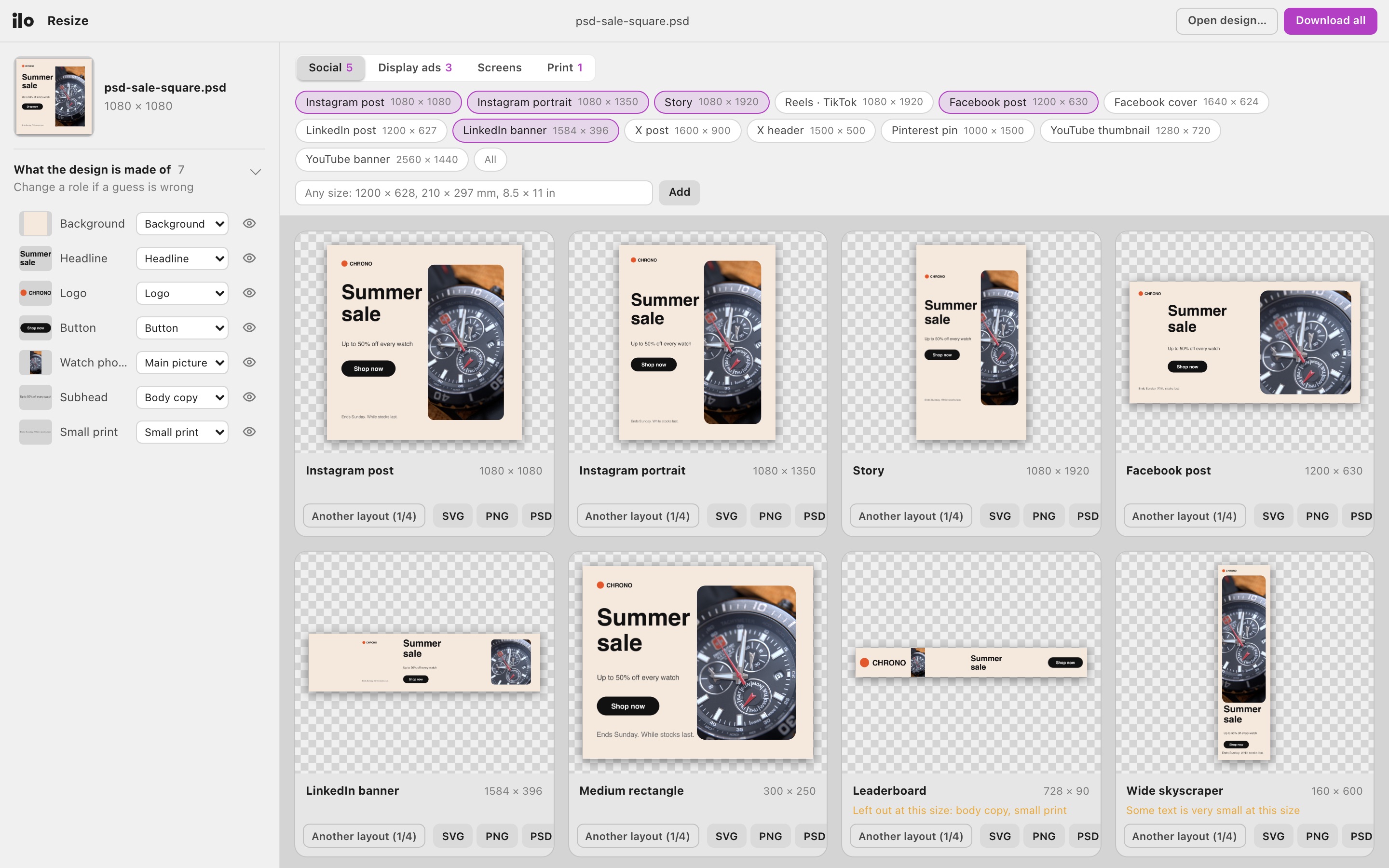This screenshot has width=1389, height=868.
Task: Click the Logo layer CHRONO thumbnail
Action: pos(36,293)
